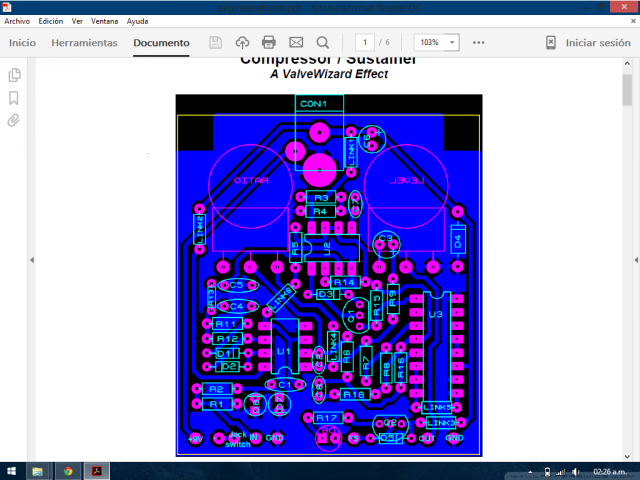
Task: Open Chrome from the Windows taskbar
Action: tap(68, 471)
